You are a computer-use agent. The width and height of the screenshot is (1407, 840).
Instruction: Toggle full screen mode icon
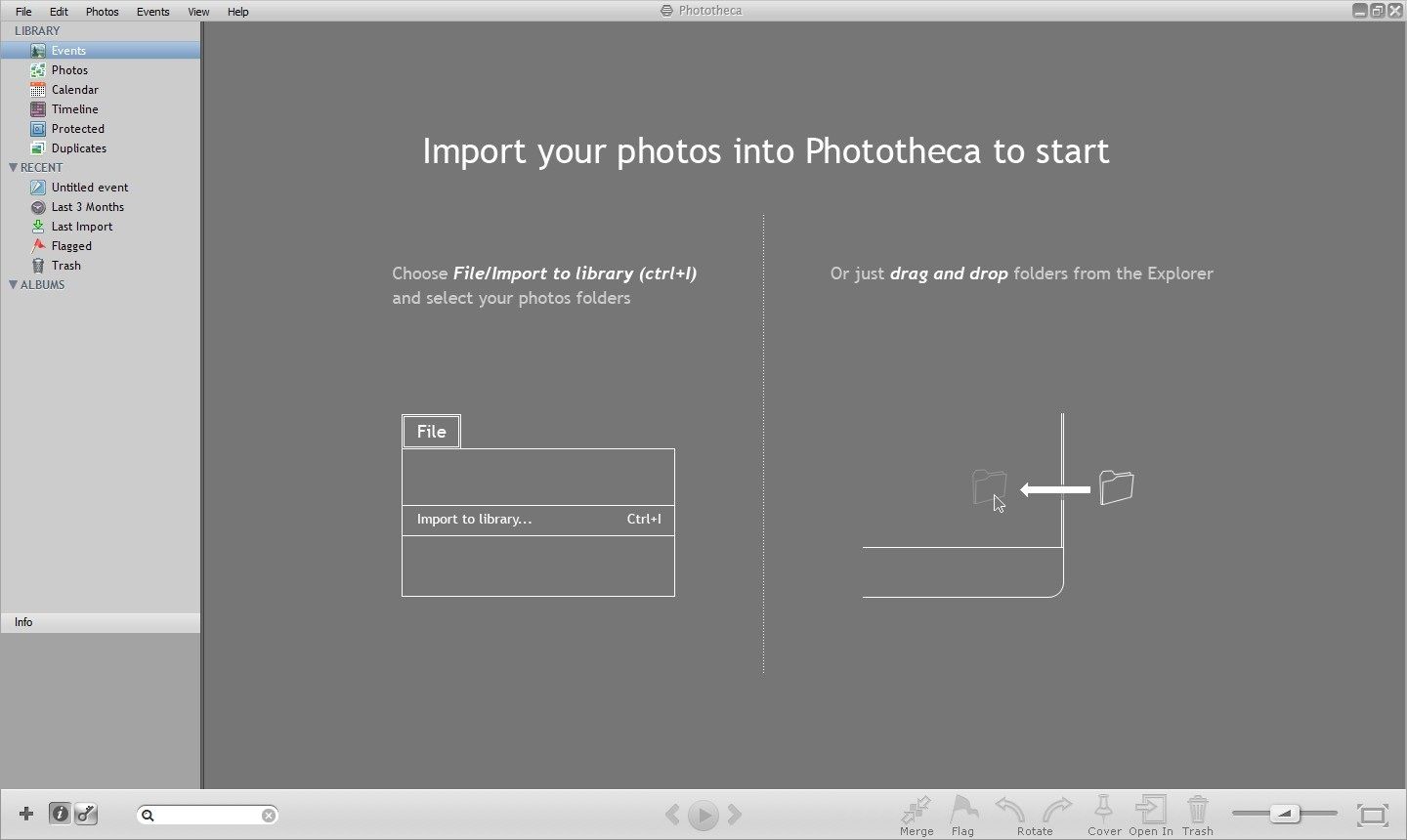coord(1373,815)
